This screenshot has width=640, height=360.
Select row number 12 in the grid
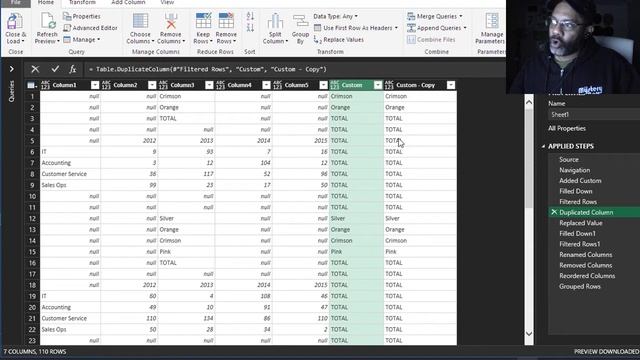pyautogui.click(x=32, y=218)
